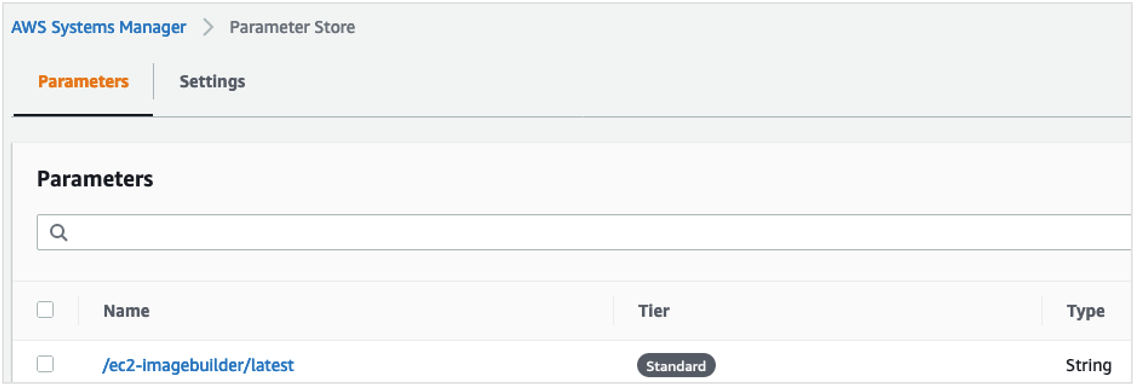Click divider between Name and Tier columns
This screenshot has height=386, width=1135.
613,311
